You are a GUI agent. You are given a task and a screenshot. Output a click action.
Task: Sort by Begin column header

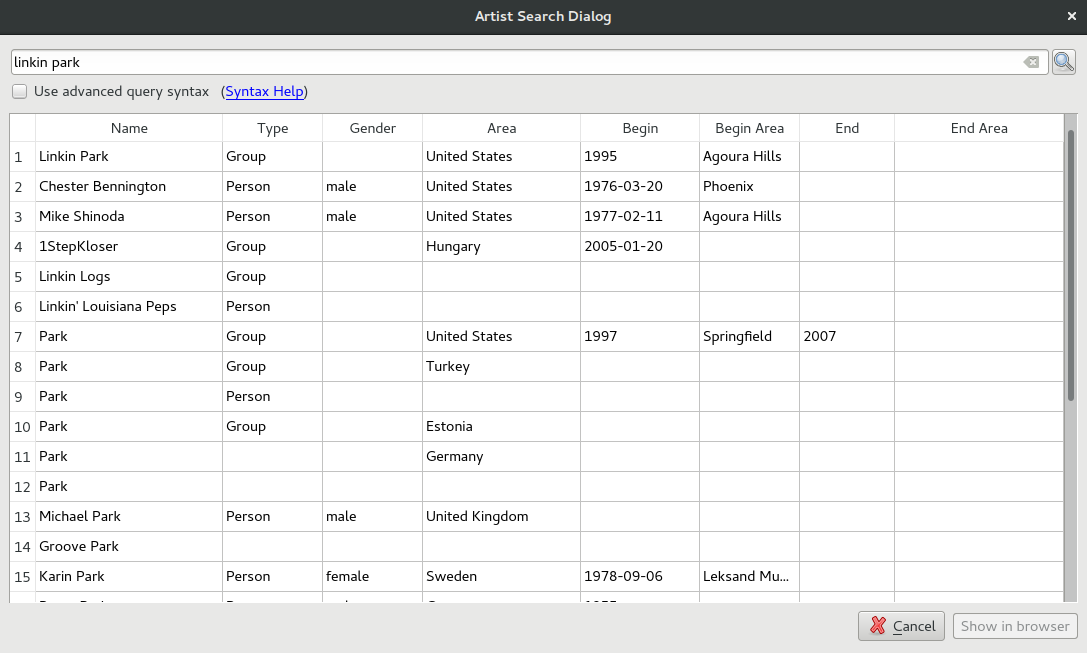tap(640, 128)
